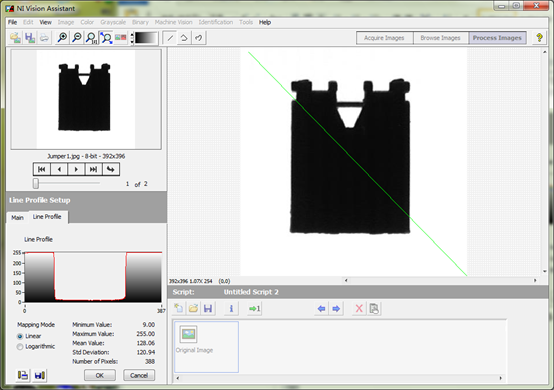This screenshot has width=554, height=390.
Task: Open the yellow question mark help icon
Action: coord(539,37)
